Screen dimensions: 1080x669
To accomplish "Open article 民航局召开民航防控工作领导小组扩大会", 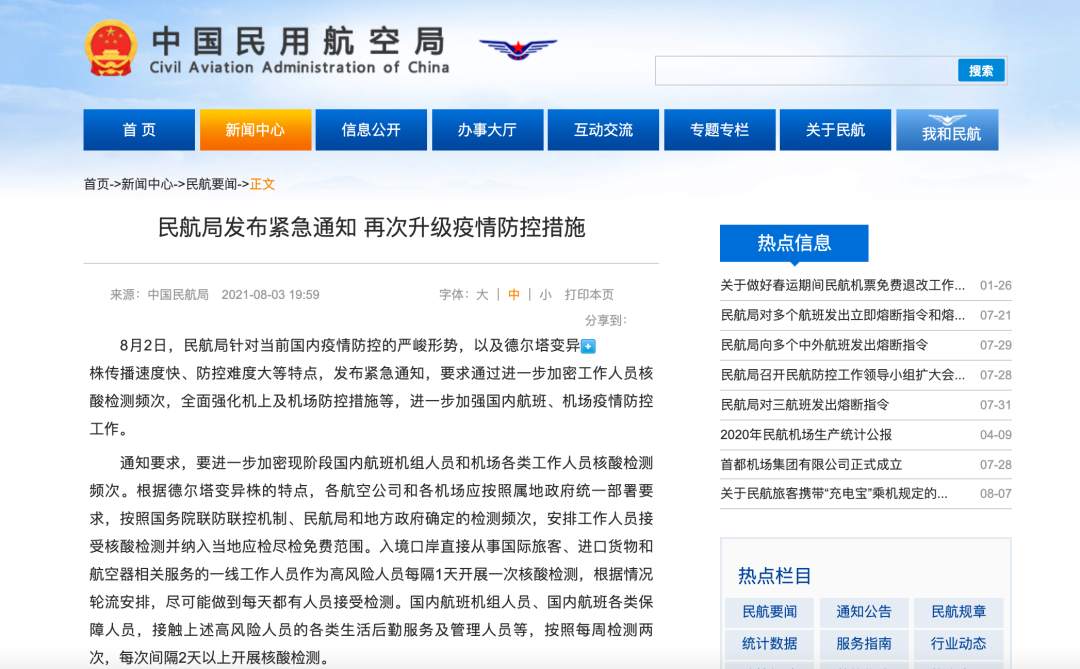I will tap(842, 375).
